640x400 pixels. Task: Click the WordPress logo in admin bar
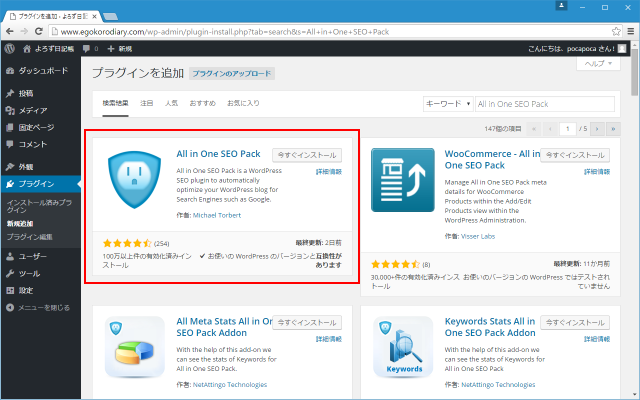tap(8, 48)
